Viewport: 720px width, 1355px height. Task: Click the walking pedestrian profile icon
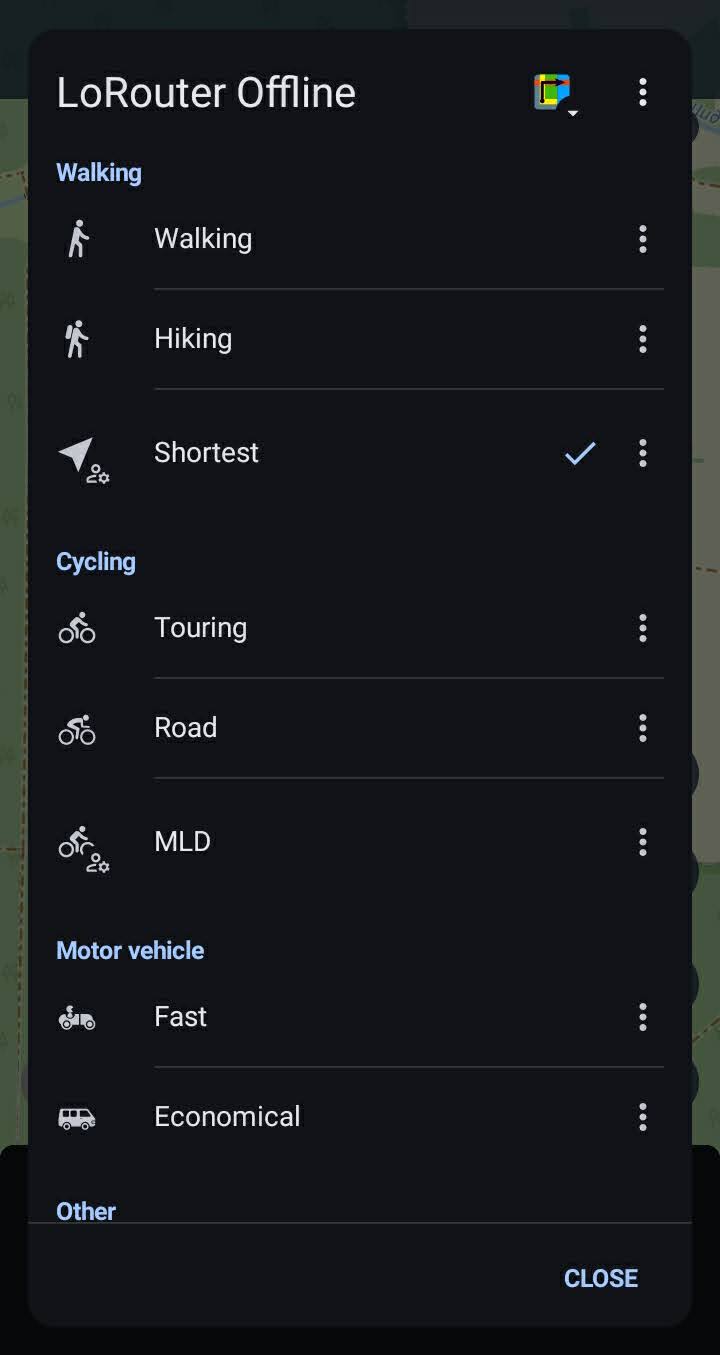tap(78, 239)
